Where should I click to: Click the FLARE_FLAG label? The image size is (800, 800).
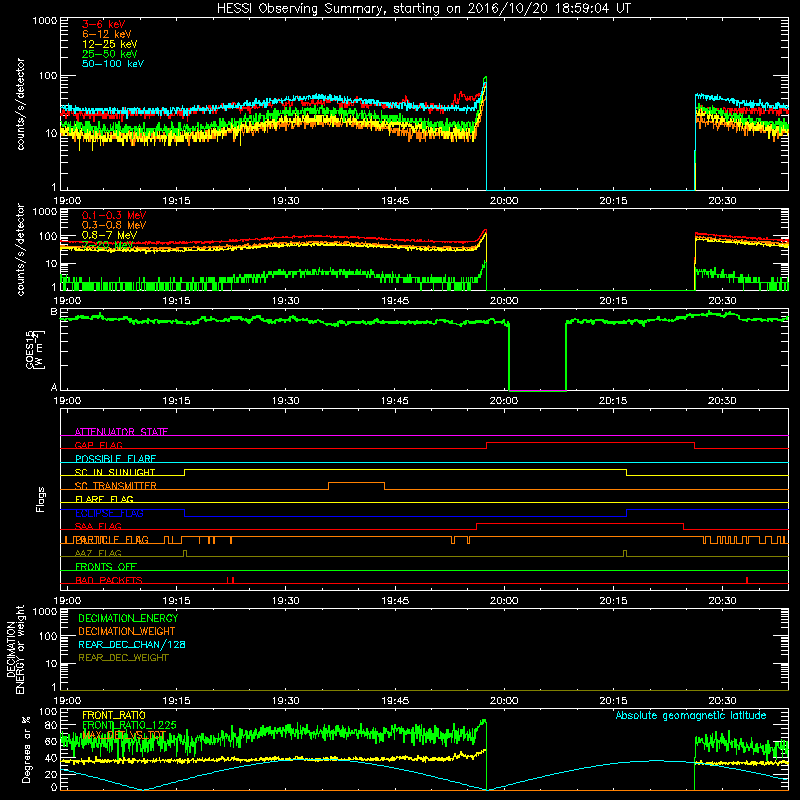(x=104, y=499)
